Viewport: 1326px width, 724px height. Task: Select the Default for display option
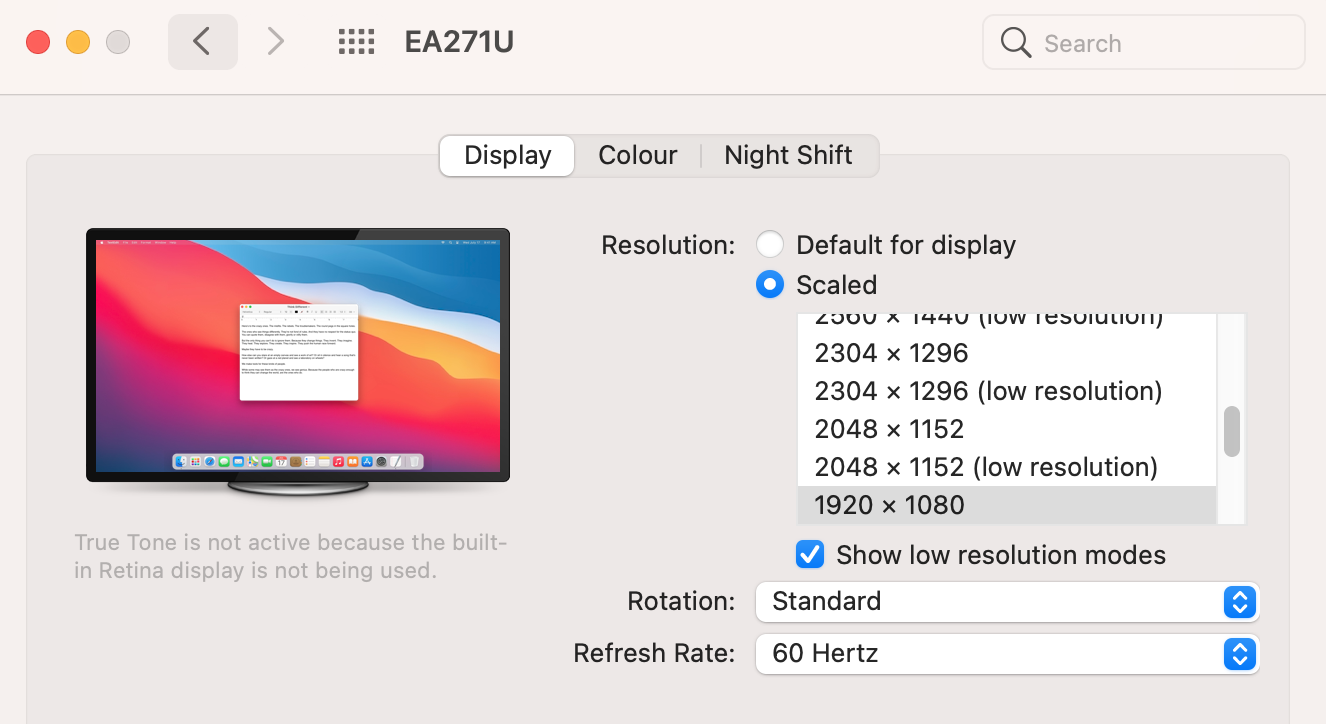click(769, 245)
